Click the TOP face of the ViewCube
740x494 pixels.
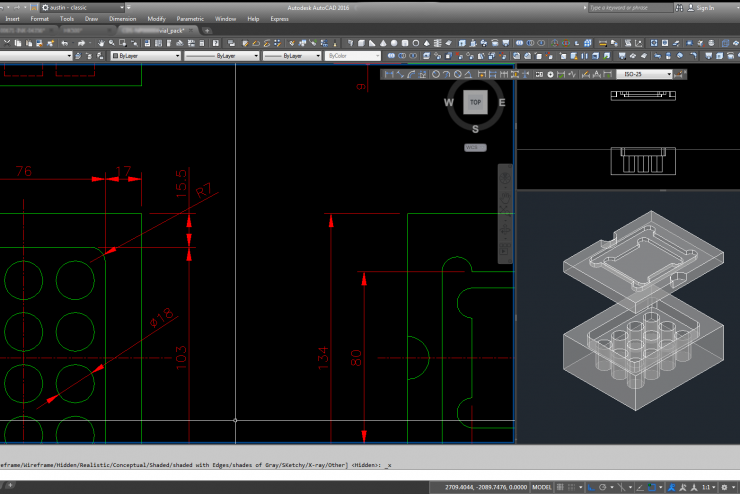coord(475,102)
